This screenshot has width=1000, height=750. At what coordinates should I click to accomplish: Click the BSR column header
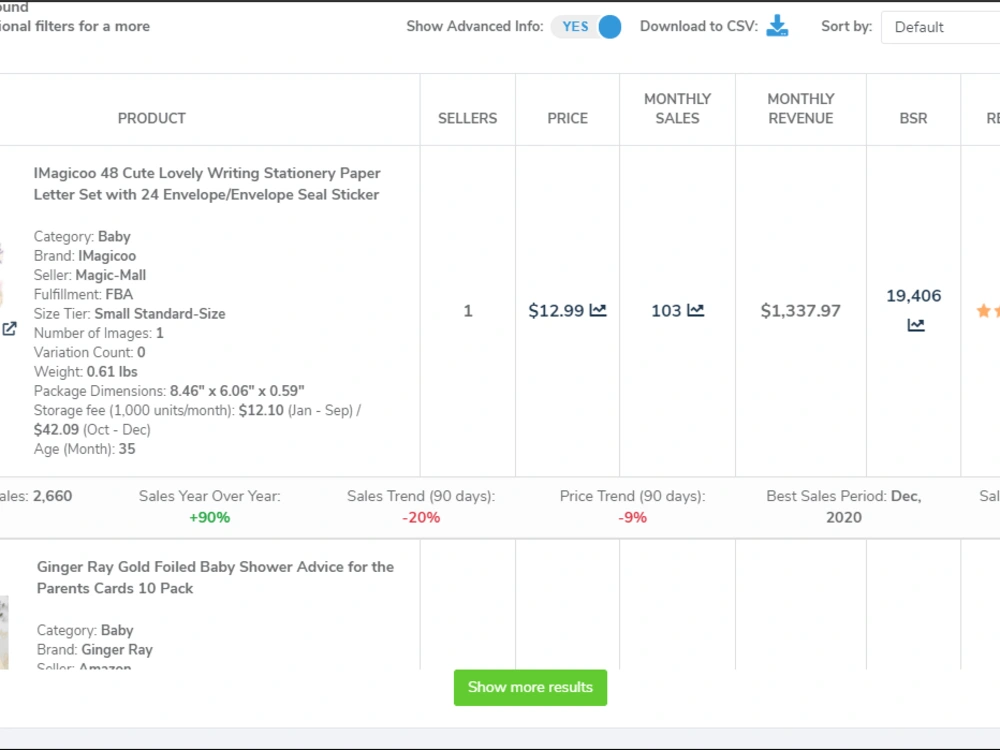click(913, 118)
